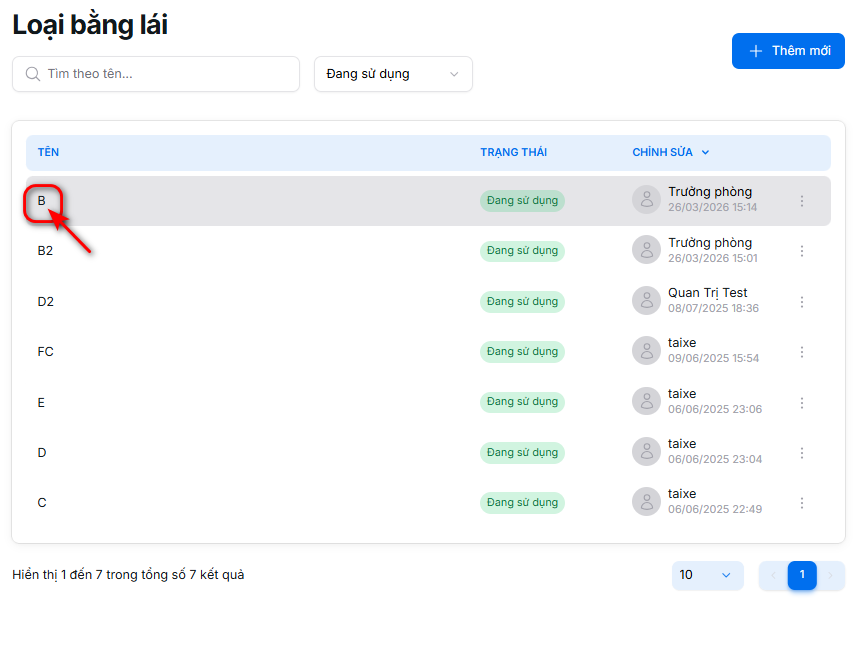Open the three-dot menu for row FC
Viewport: 868px width, 649px height.
[801, 352]
